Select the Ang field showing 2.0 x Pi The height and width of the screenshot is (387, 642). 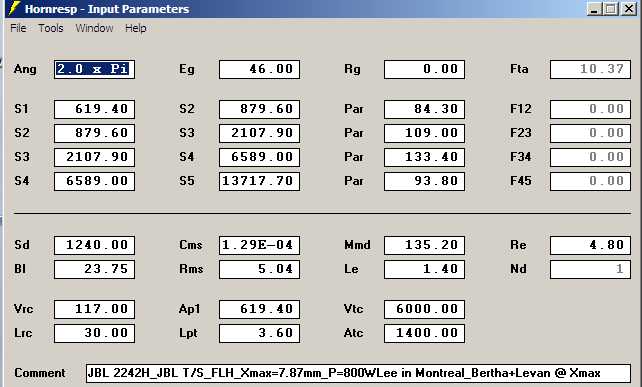[94, 69]
